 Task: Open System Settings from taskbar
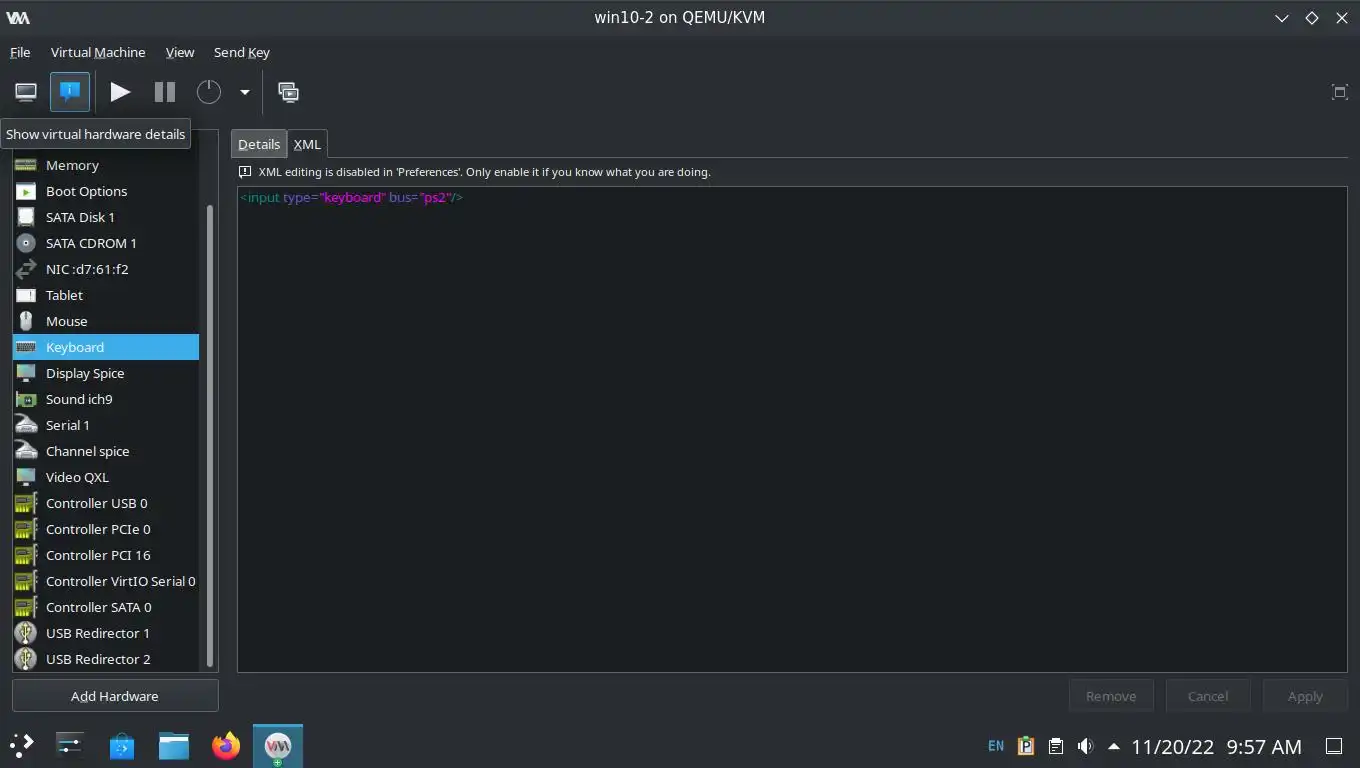click(69, 745)
